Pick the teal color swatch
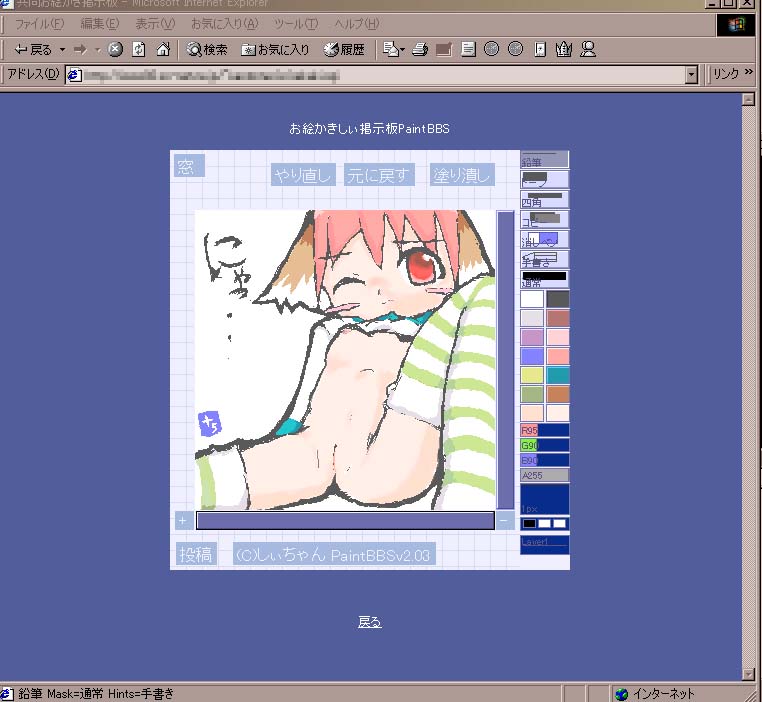Viewport: 762px width, 702px height. click(x=557, y=375)
